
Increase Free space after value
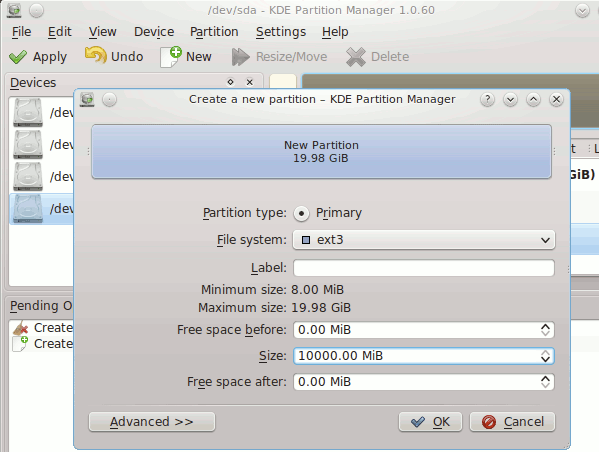point(546,378)
